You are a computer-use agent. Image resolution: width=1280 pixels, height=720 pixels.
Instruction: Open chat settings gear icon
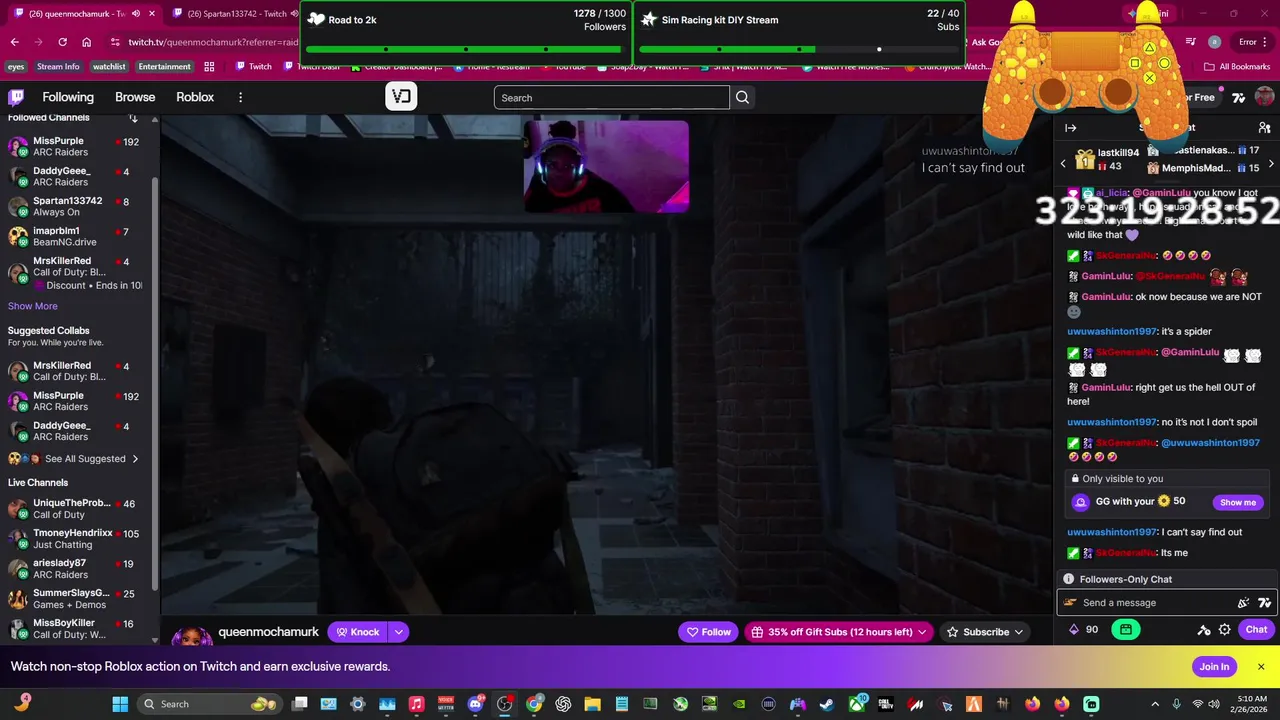[x=1224, y=629]
